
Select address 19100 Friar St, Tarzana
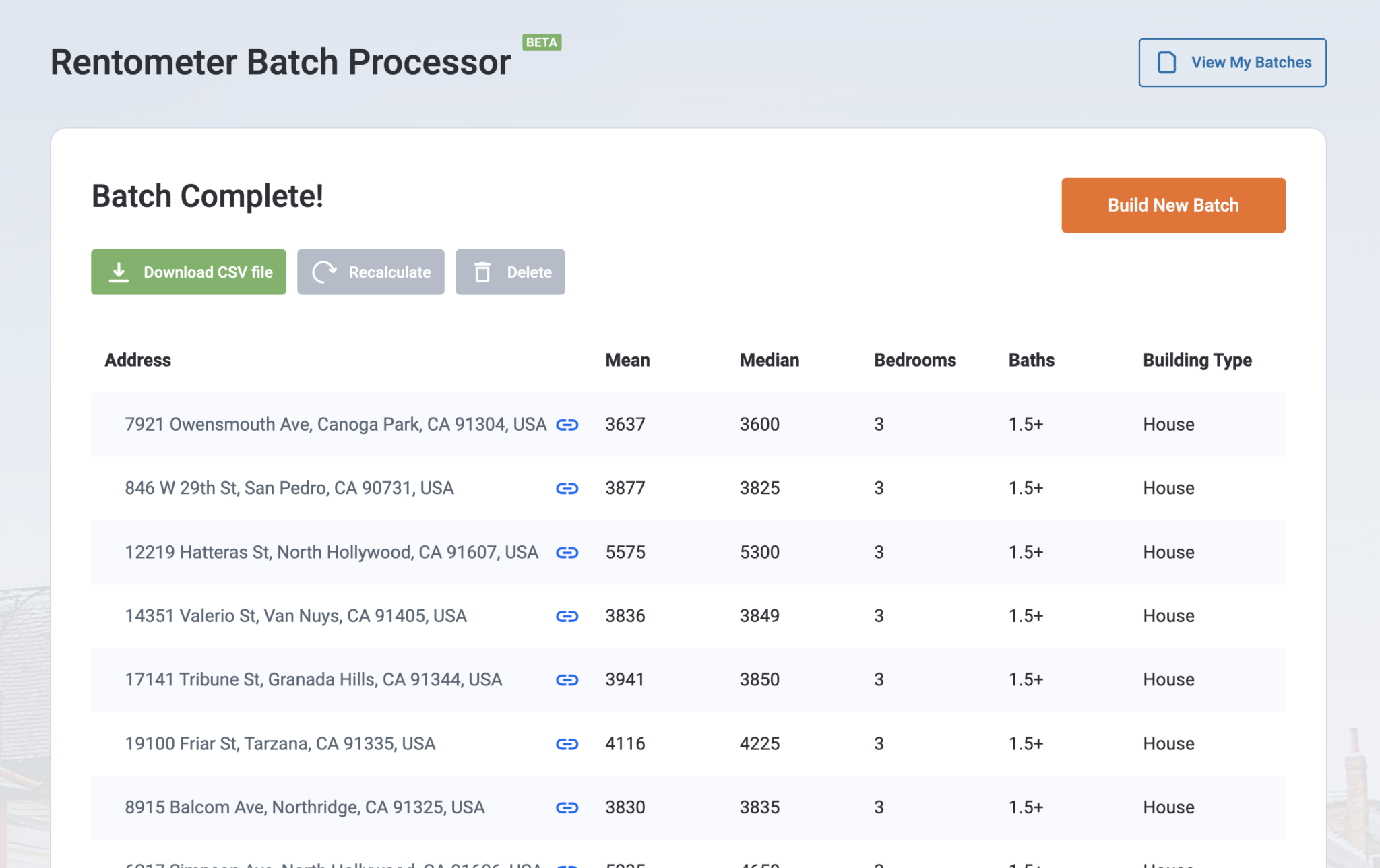[280, 744]
